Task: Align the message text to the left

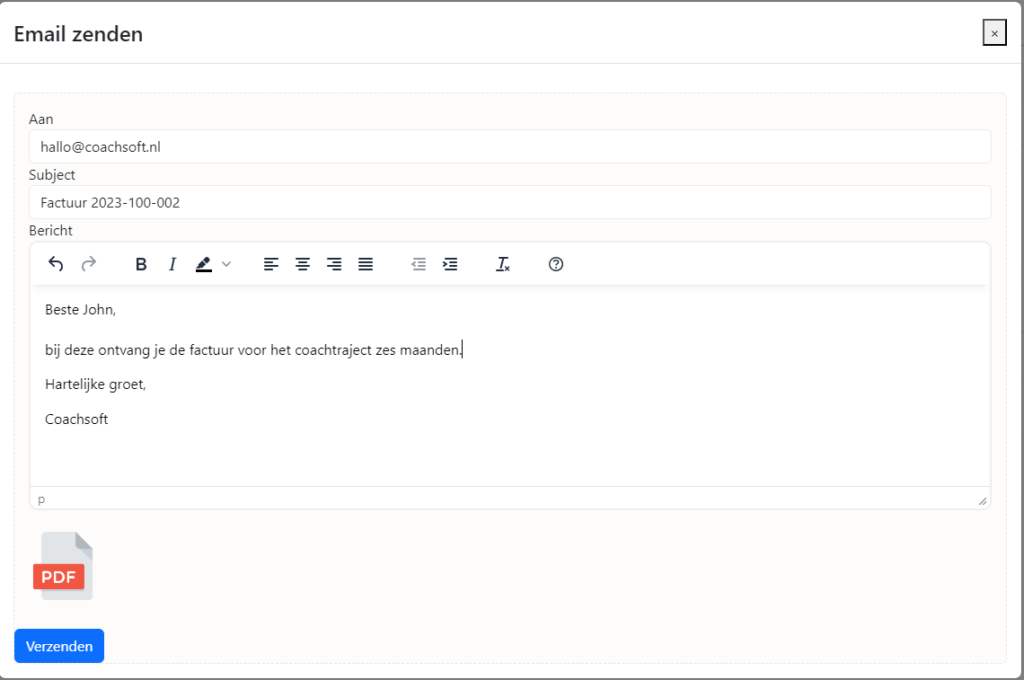Action: pos(270,264)
